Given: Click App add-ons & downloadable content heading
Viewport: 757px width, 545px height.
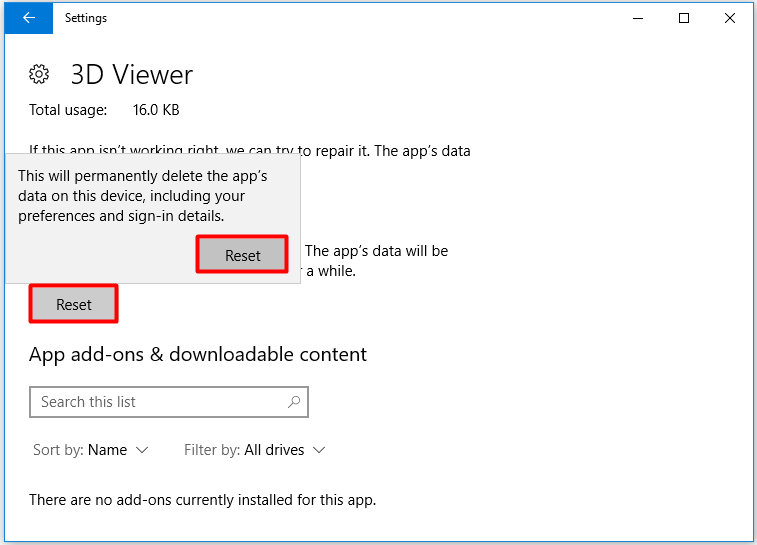Looking at the screenshot, I should tap(197, 354).
